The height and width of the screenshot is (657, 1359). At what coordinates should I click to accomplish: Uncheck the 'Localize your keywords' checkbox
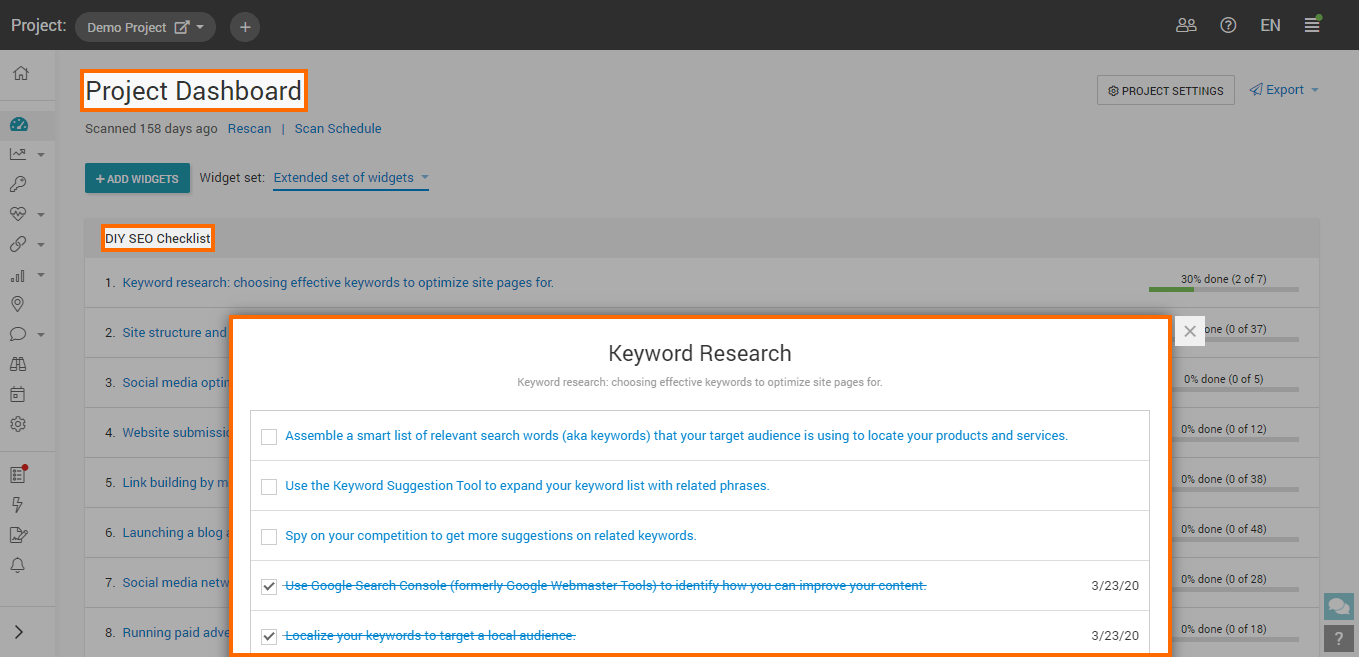[269, 636]
